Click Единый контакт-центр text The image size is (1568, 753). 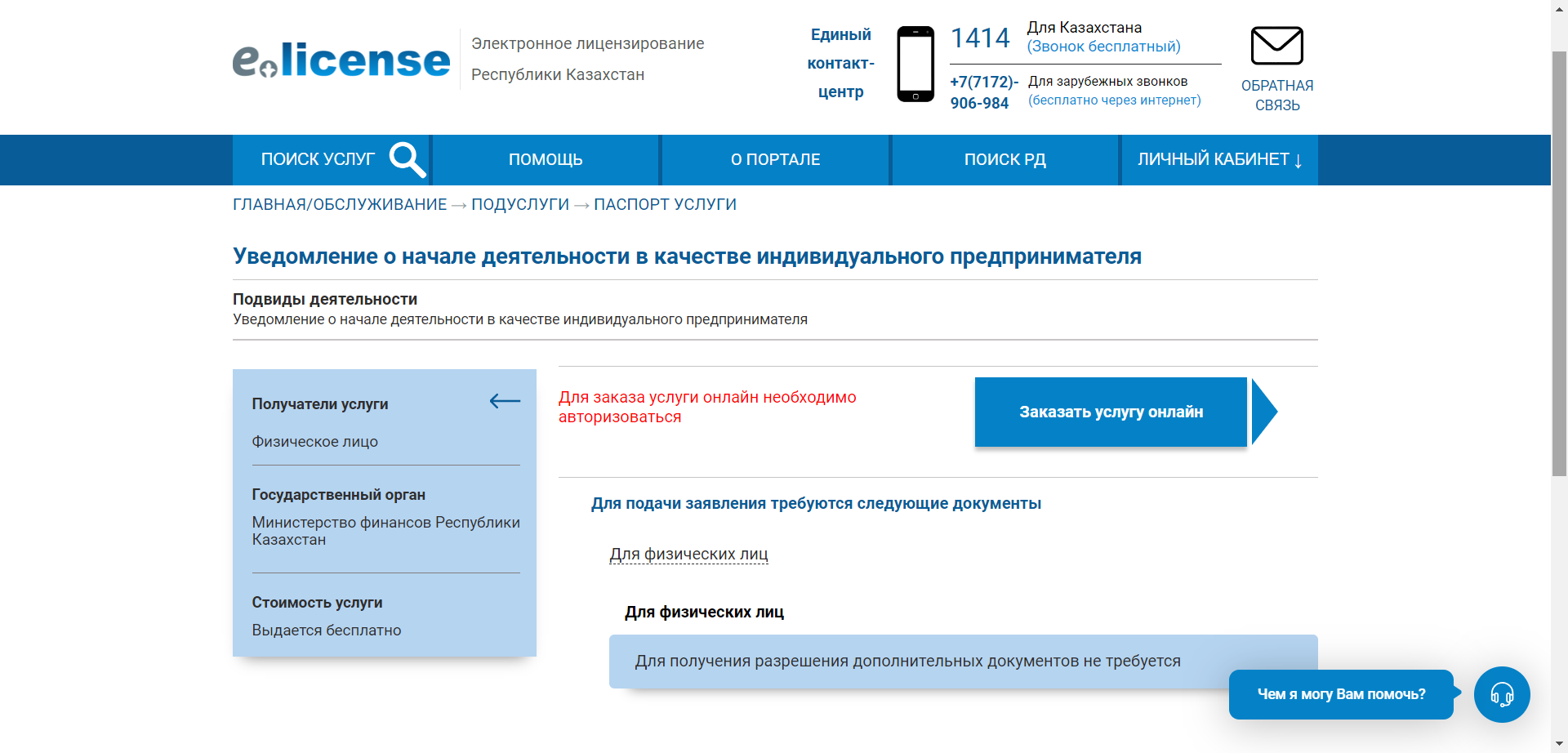click(x=840, y=63)
